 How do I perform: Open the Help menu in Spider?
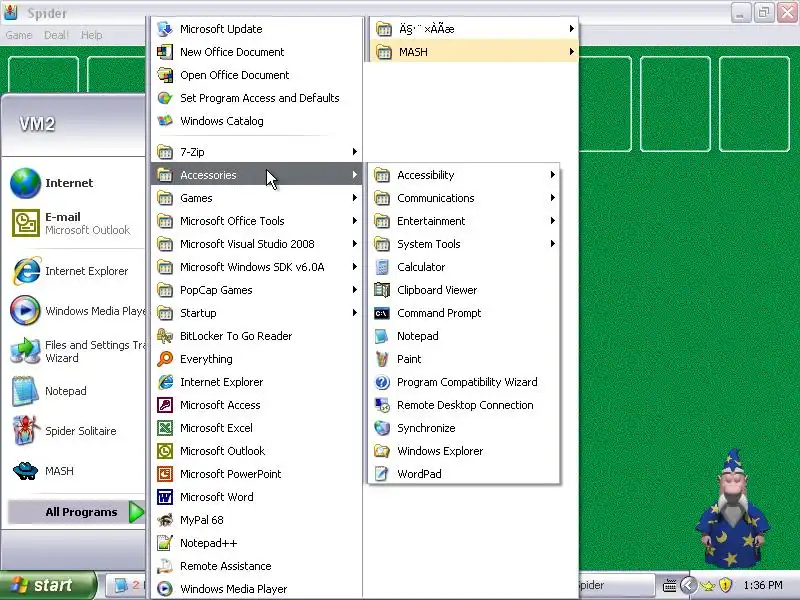pyautogui.click(x=92, y=35)
